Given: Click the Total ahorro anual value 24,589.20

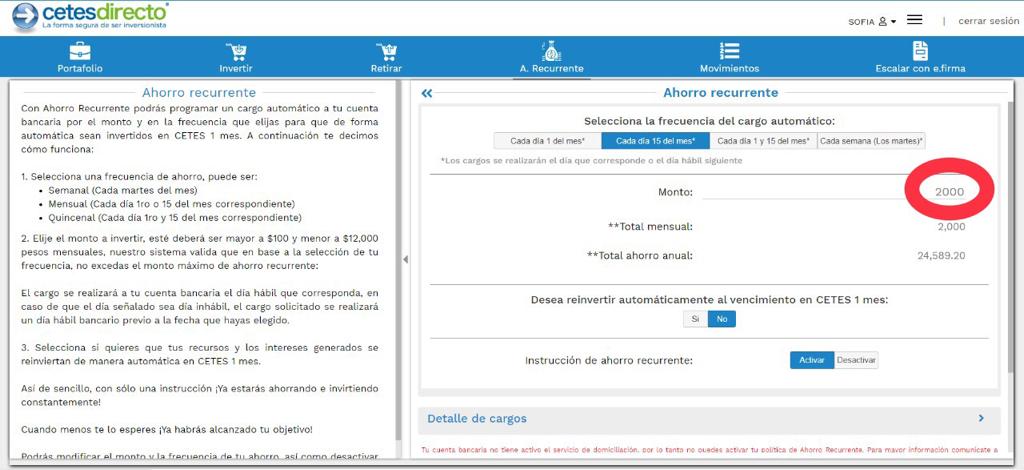Looking at the screenshot, I should [941, 256].
